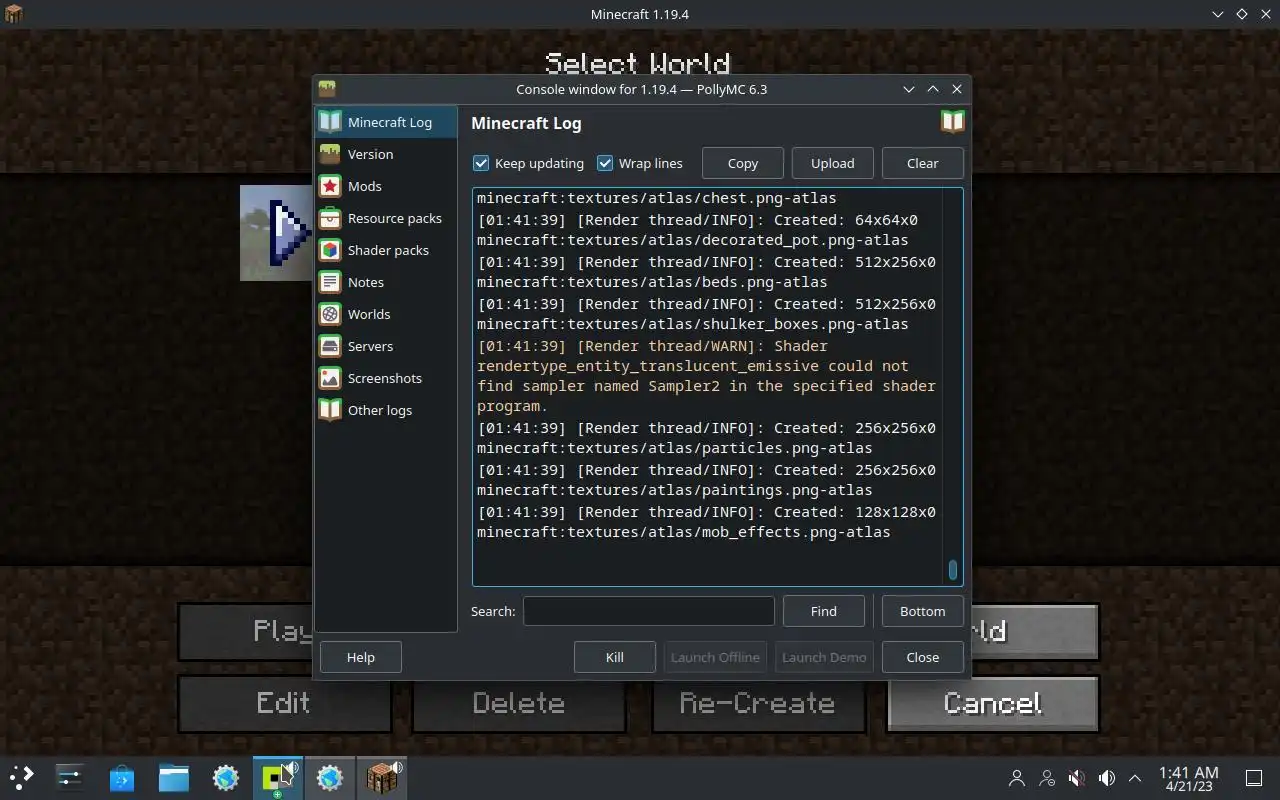Toggle the Keep updating checkbox
The width and height of the screenshot is (1280, 800).
click(481, 163)
